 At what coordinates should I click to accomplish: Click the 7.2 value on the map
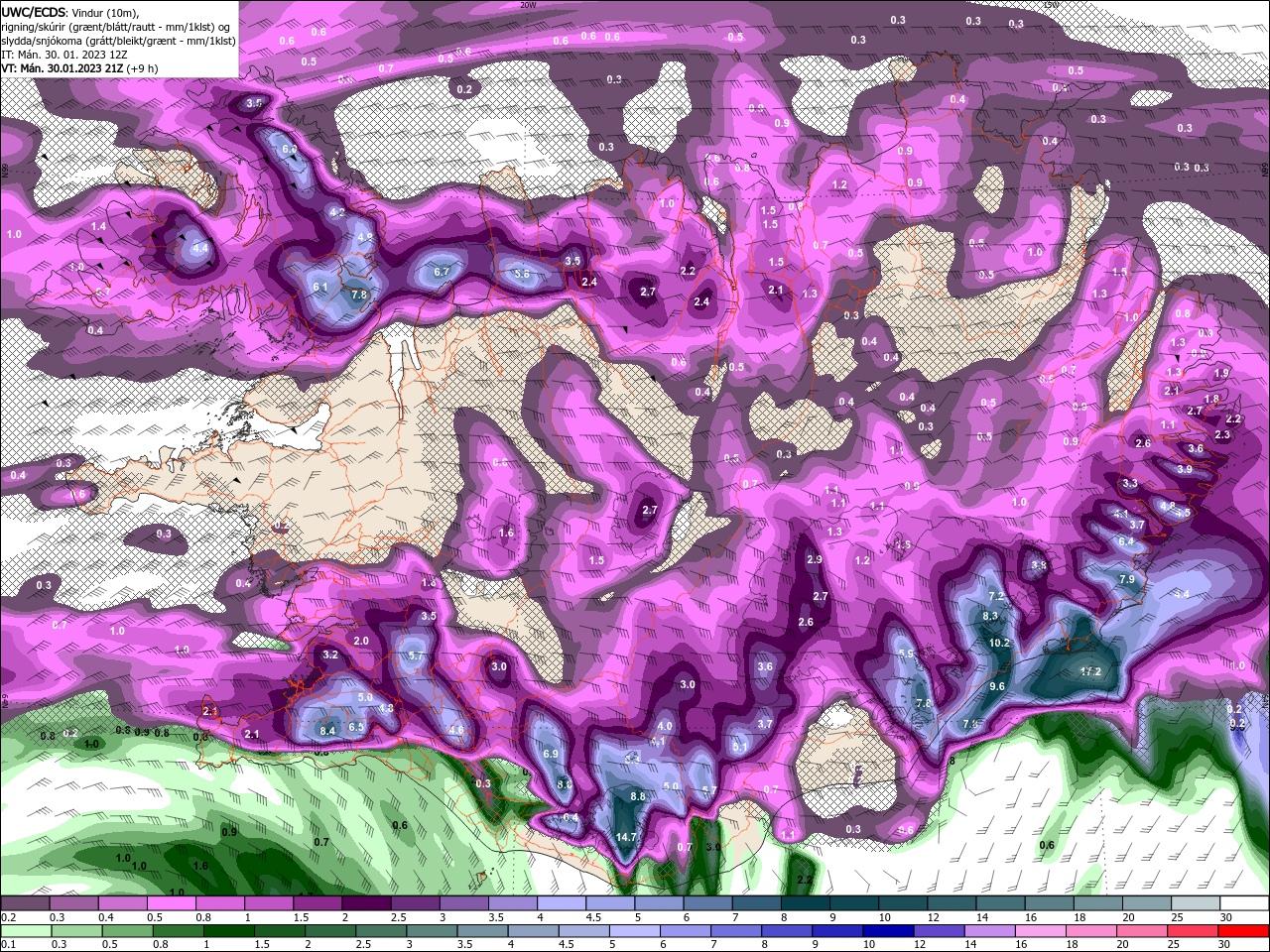[997, 595]
